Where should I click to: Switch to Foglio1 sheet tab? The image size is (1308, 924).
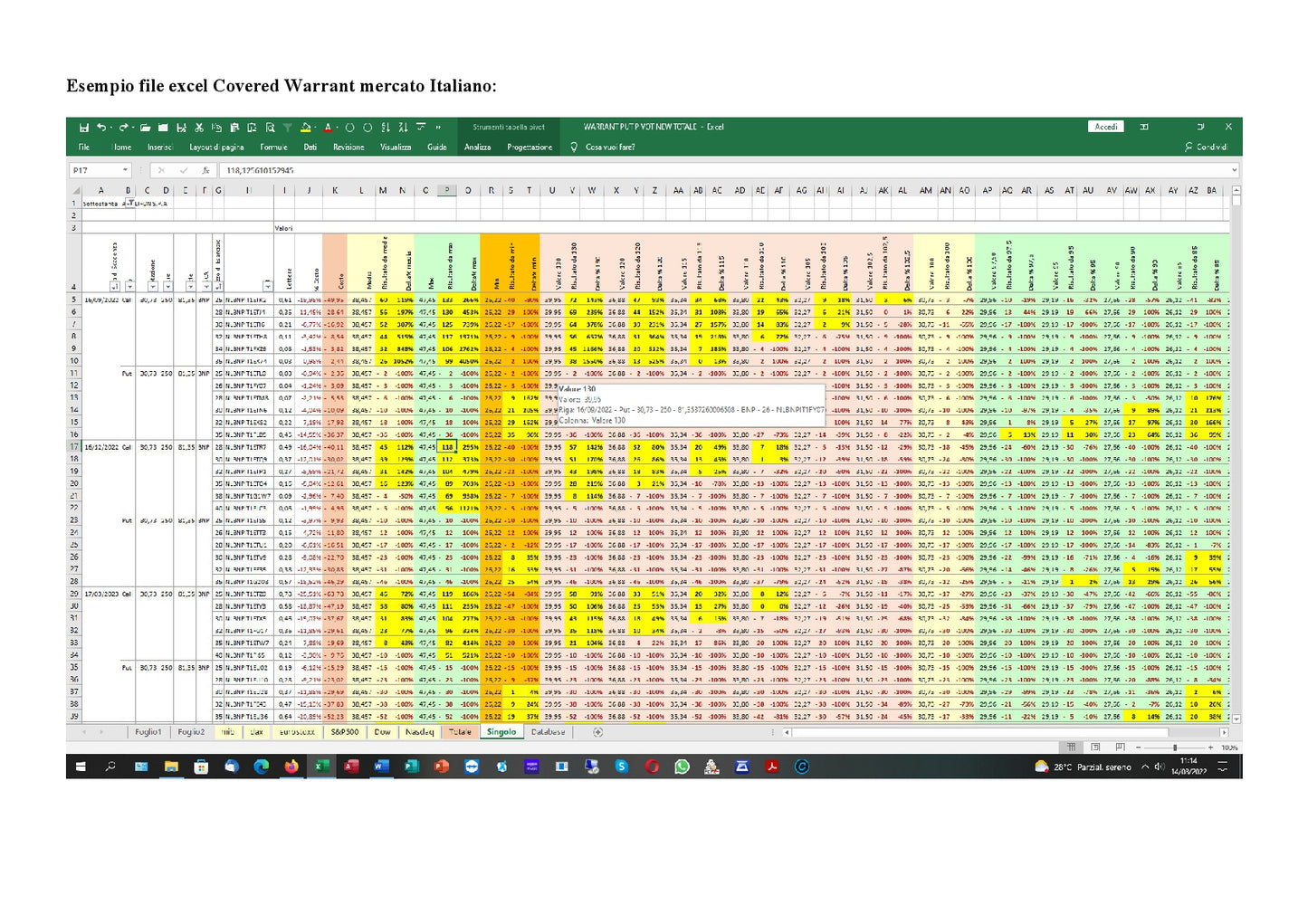click(148, 732)
